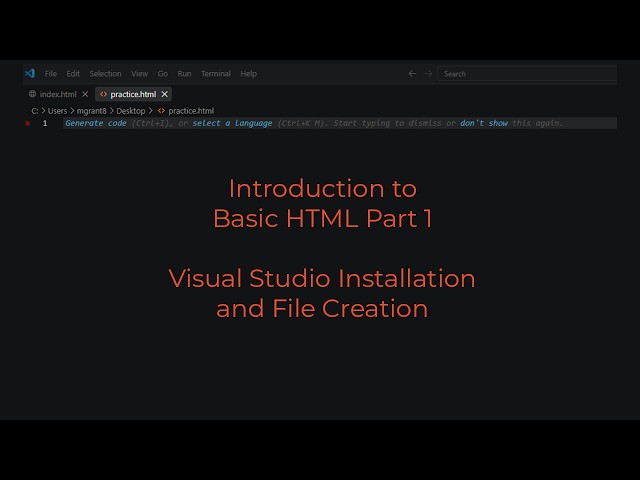Select the practice.html tab
This screenshot has height=480, width=640.
[133, 94]
